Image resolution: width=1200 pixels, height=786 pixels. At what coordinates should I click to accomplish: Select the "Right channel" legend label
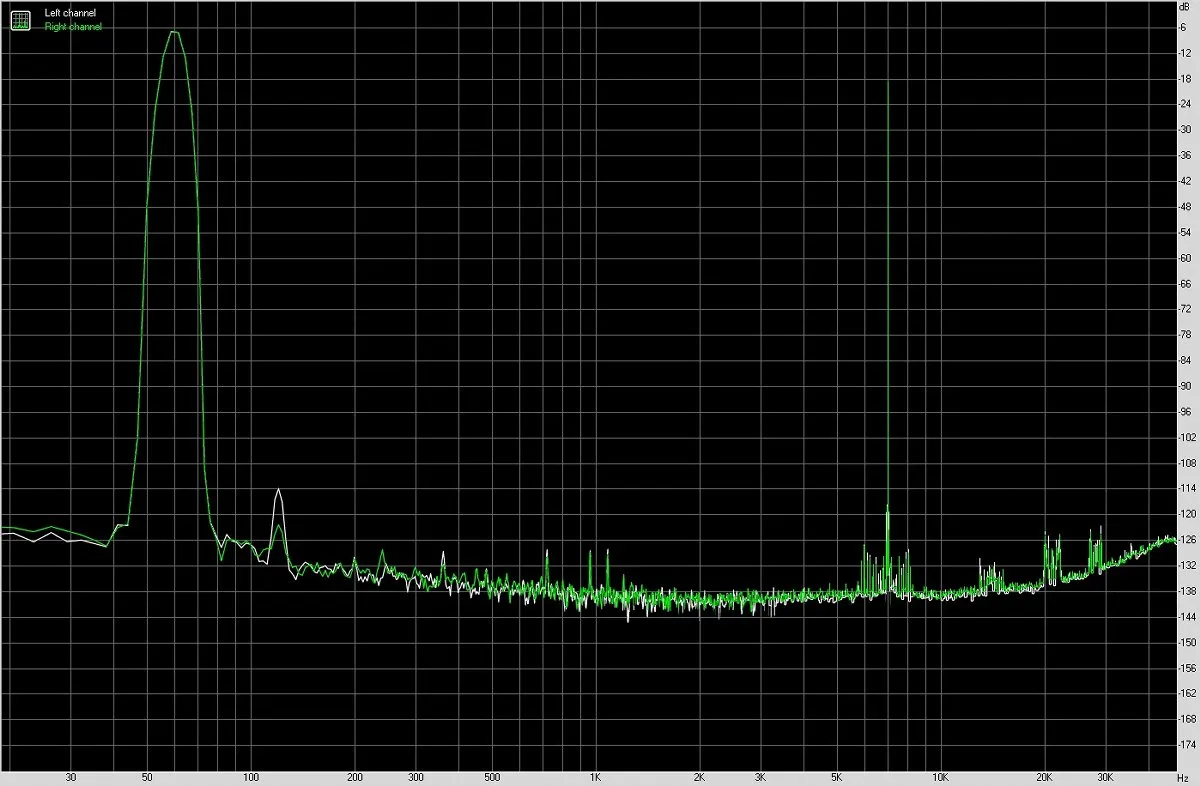pyautogui.click(x=73, y=26)
